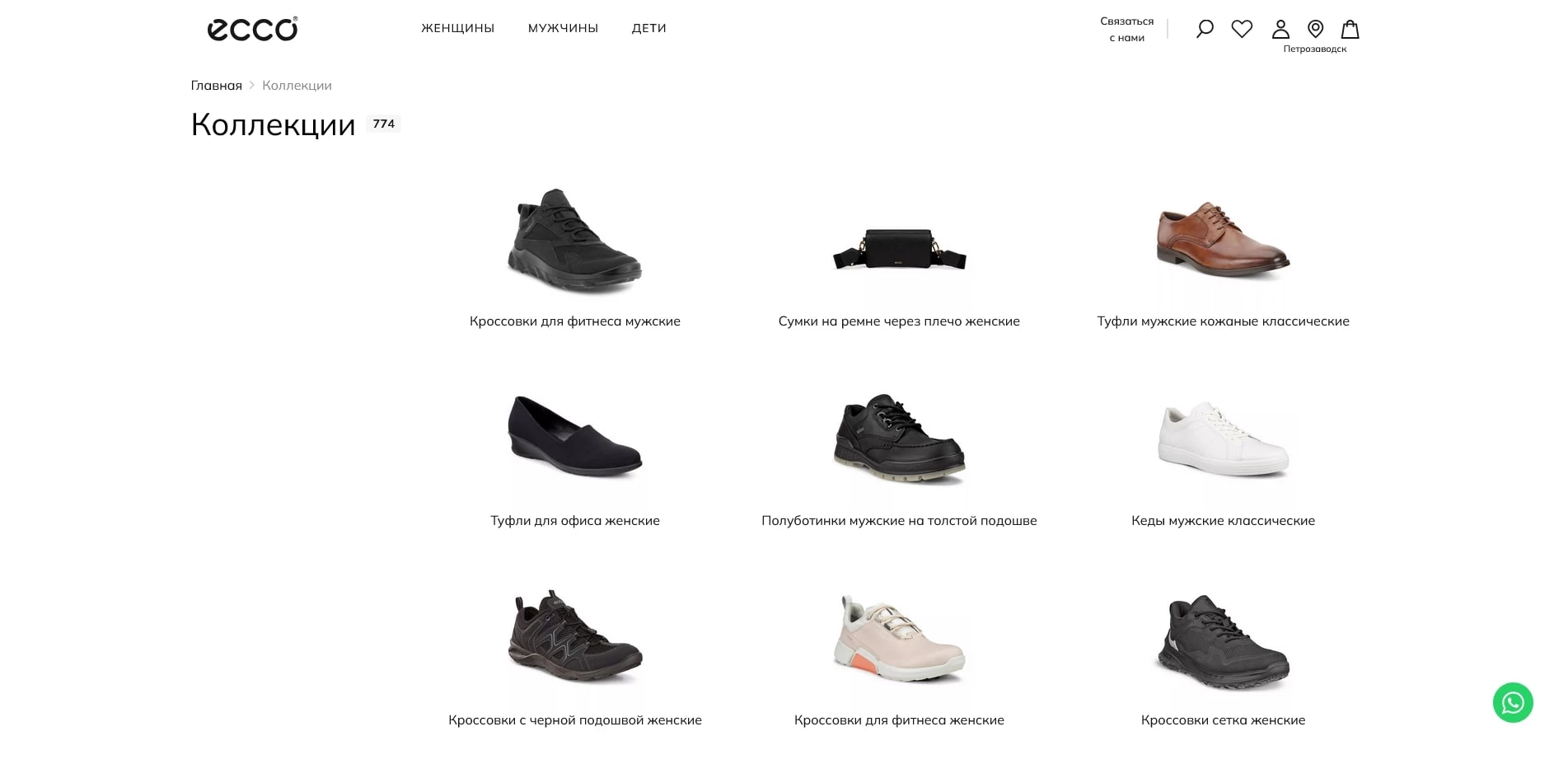
Task: Click the Связаться с нами link
Action: point(1126,30)
